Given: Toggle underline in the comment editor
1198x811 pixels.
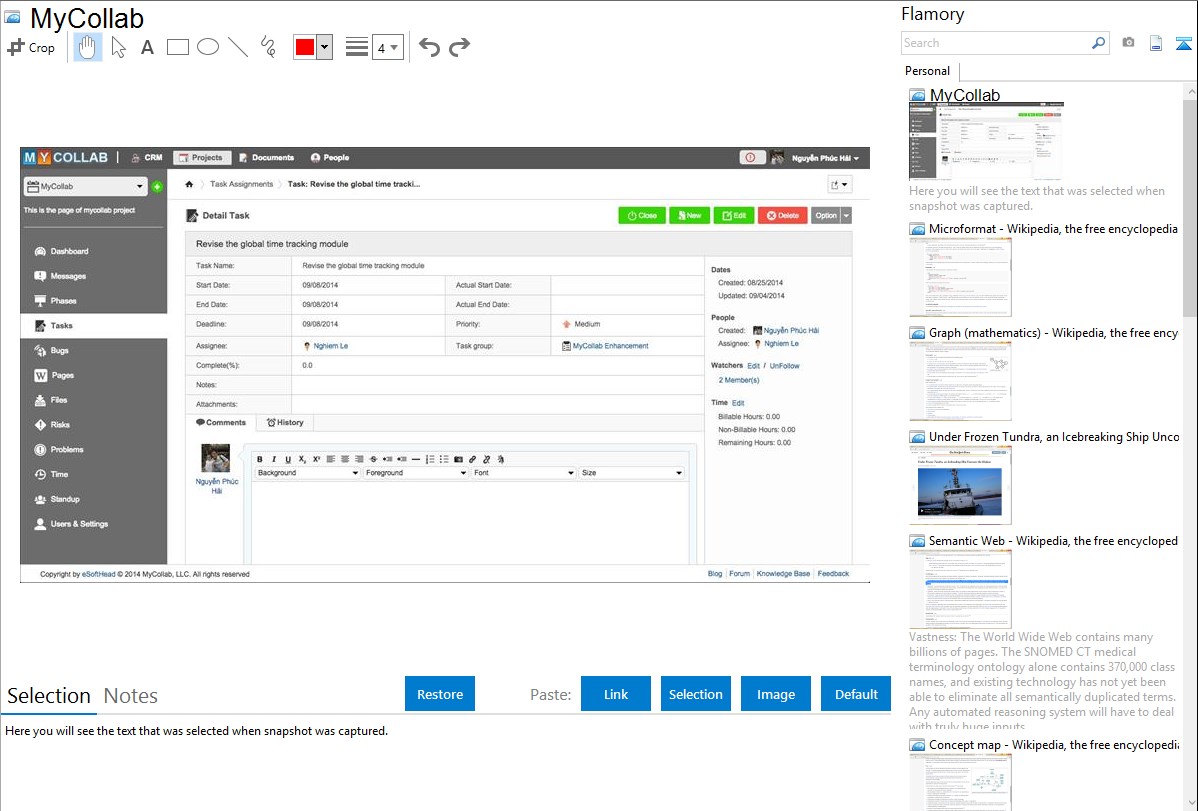Looking at the screenshot, I should (288, 459).
